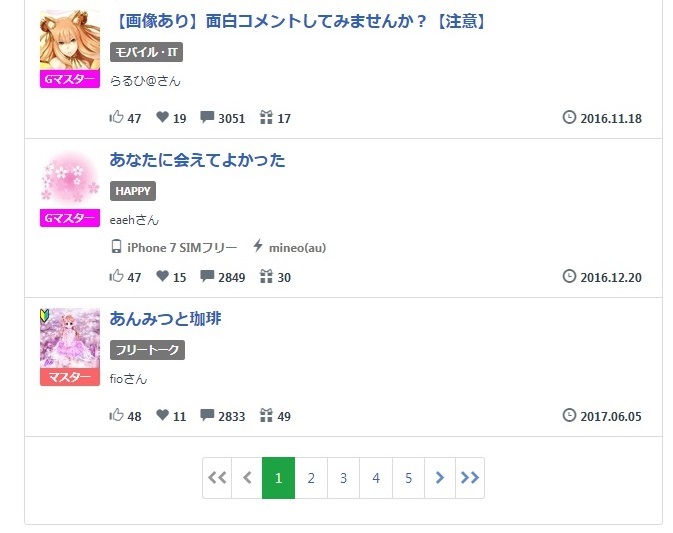The width and height of the screenshot is (673, 533).
Task: Jump to the last page double arrow
Action: point(470,478)
